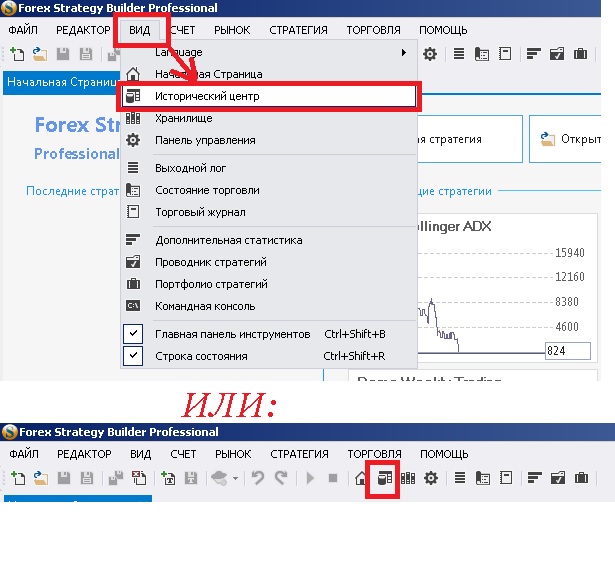Toggle Строка состояния checkbox
Viewport: 615px width, 570px height.
133,356
